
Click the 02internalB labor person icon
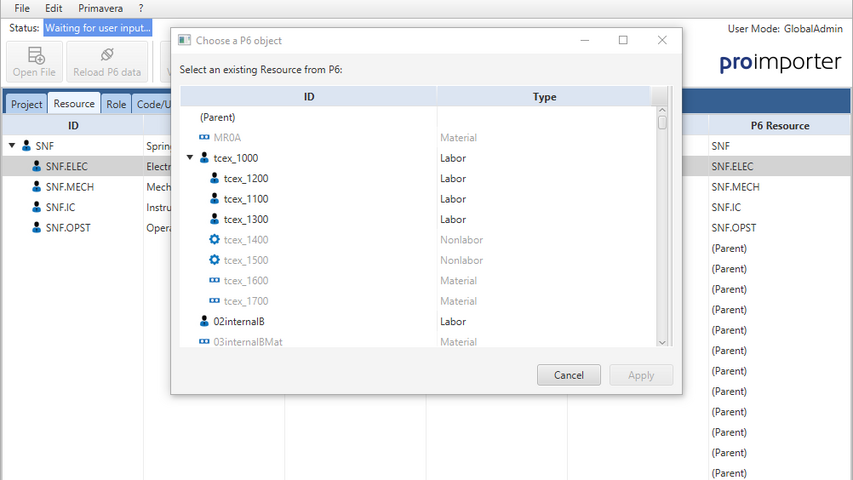(204, 322)
